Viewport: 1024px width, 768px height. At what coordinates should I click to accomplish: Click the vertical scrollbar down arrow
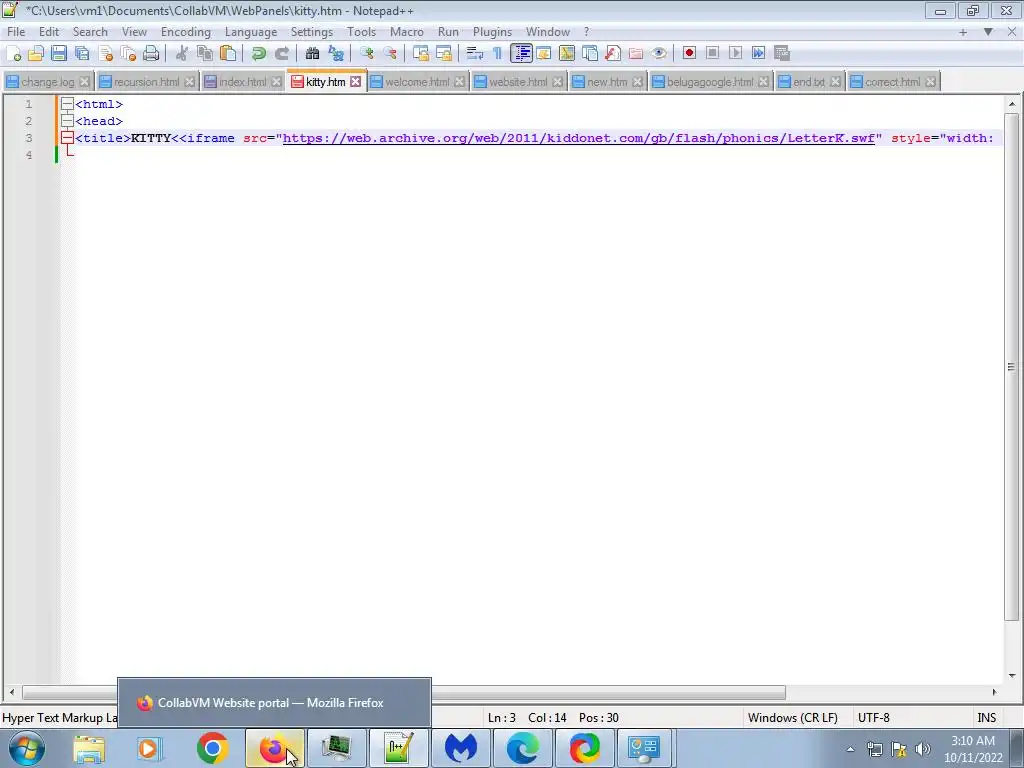tap(1012, 676)
